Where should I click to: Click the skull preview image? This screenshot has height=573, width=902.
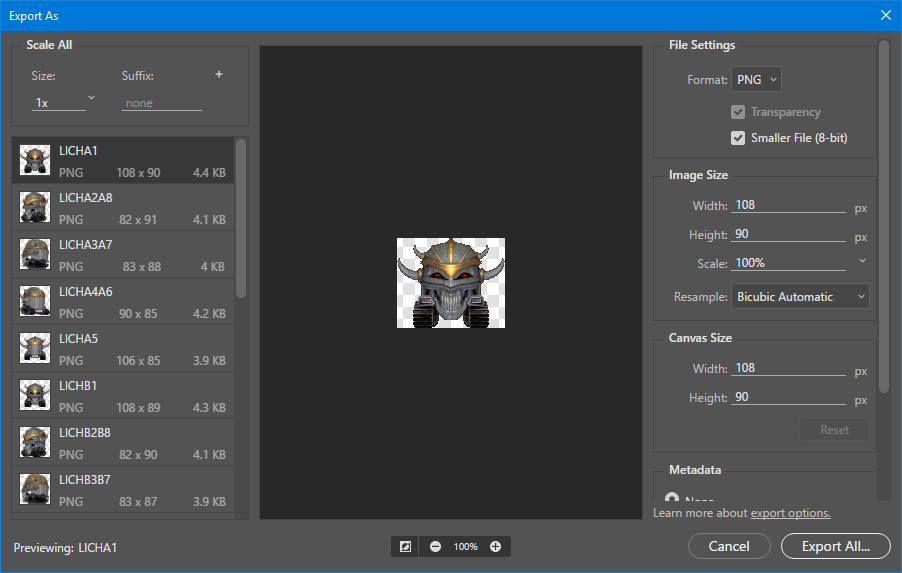(451, 283)
